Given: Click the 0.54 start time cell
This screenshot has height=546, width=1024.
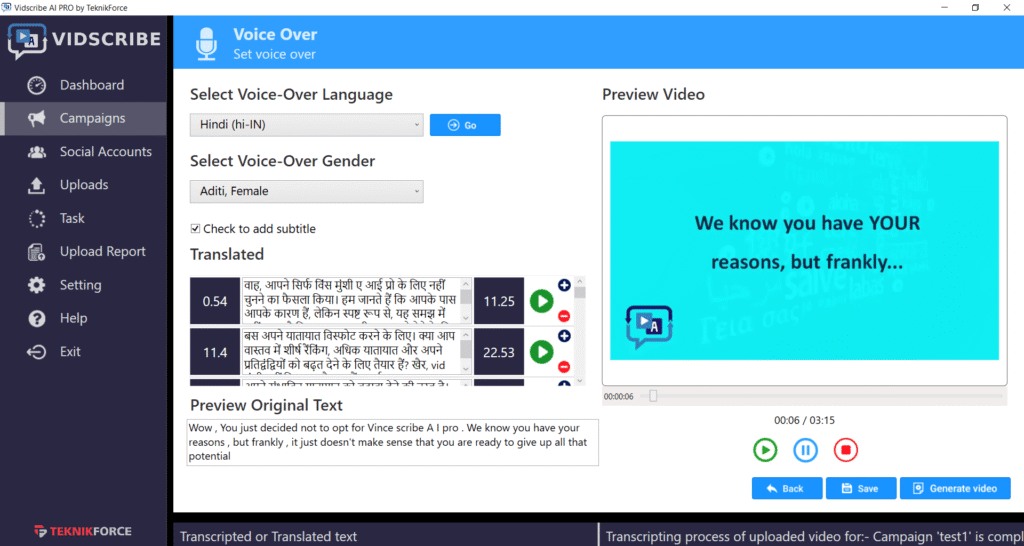Looking at the screenshot, I should [215, 301].
